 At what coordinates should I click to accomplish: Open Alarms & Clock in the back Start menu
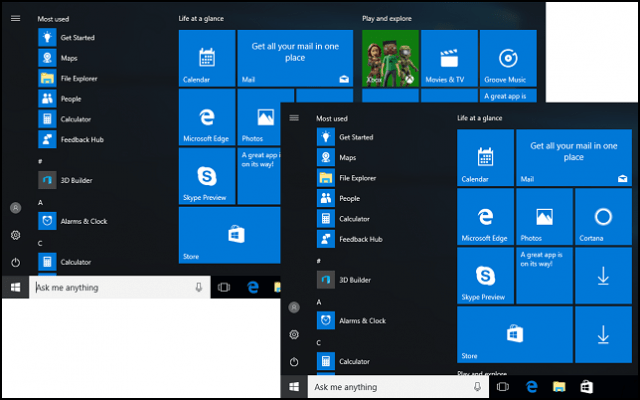click(73, 221)
